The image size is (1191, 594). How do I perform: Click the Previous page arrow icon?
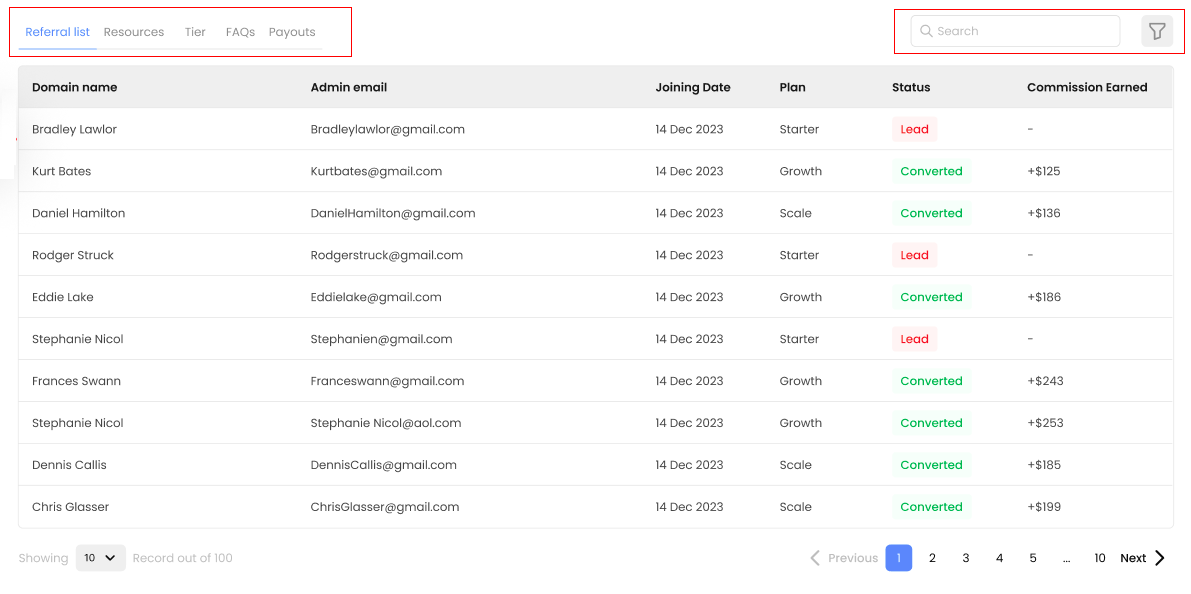pyautogui.click(x=815, y=558)
